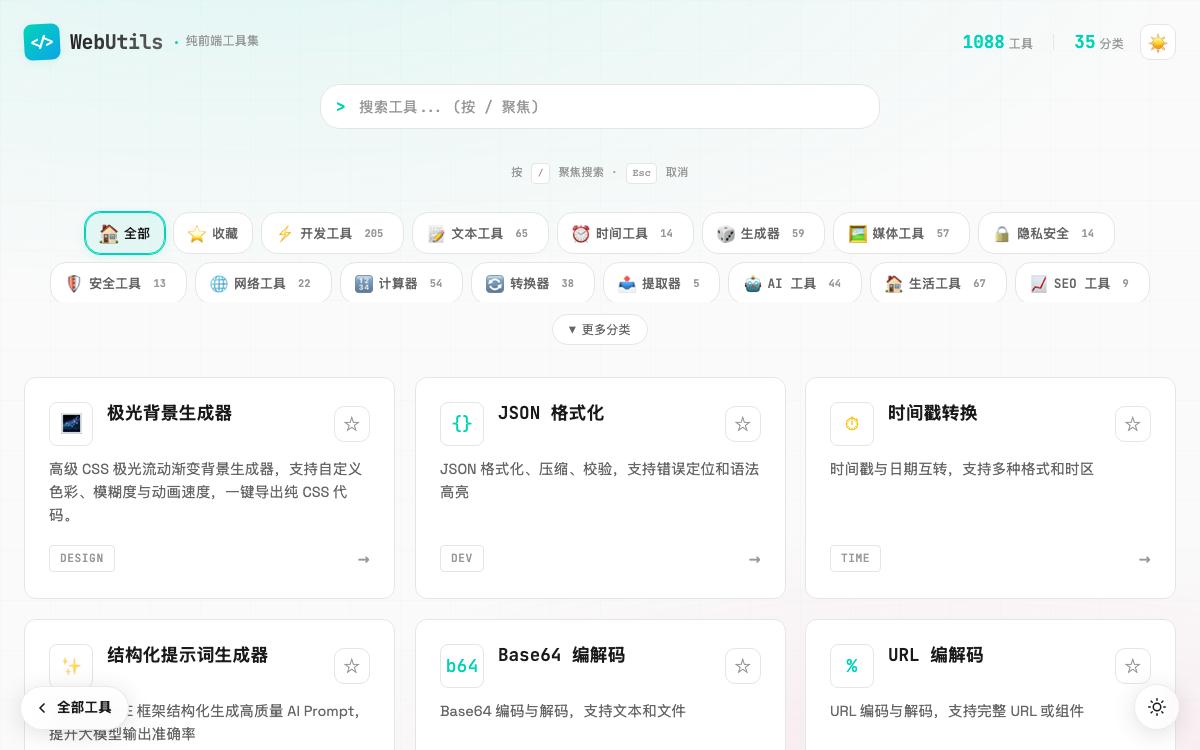This screenshot has height=750, width=1200.
Task: Open the Base64 编解码 title
Action: [561, 655]
